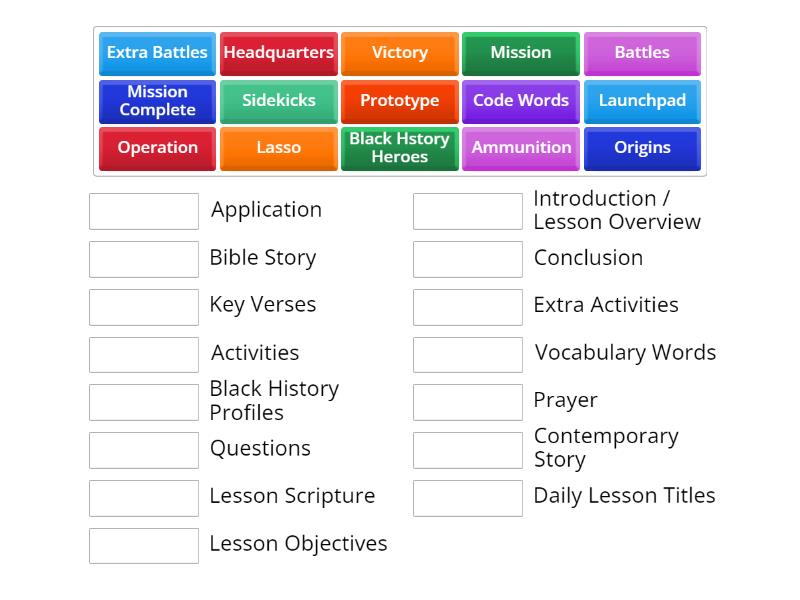Select the answer slot next to Key Verses
800x600 pixels.
point(144,307)
